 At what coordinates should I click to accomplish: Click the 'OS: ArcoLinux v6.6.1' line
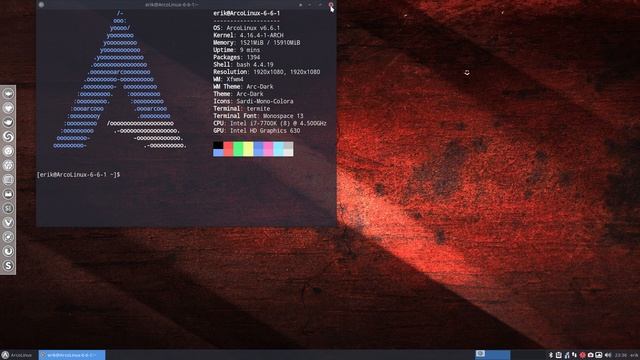247,28
